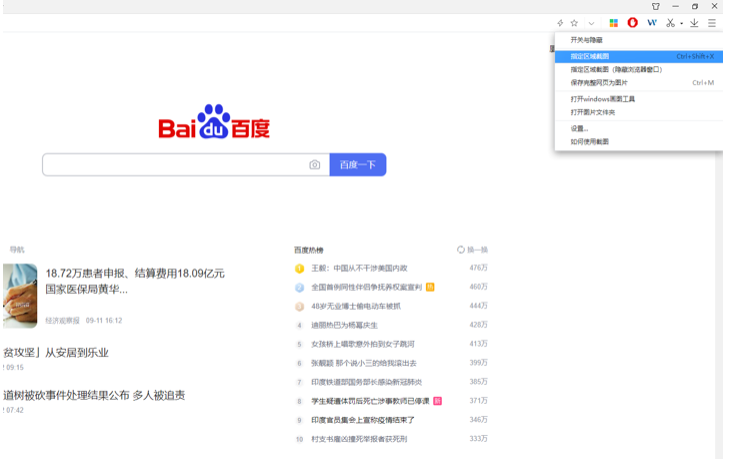Open hot item 48岁无业博士偷电动车被抓
Screen dimensions: 730x462
[356, 306]
